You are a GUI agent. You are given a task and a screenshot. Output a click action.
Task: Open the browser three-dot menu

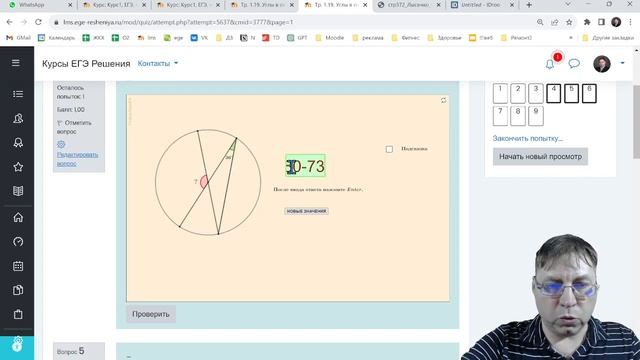[630, 22]
